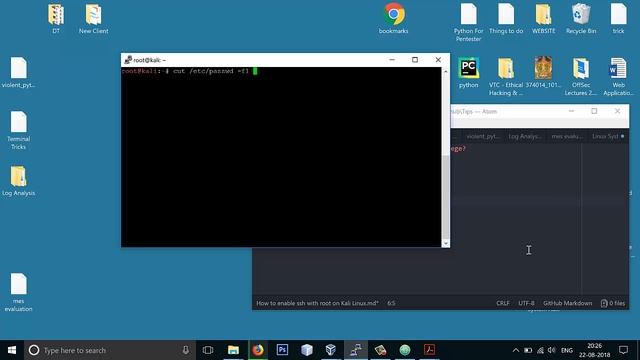Switch to the Linux Syst tab in Atom

[607, 136]
